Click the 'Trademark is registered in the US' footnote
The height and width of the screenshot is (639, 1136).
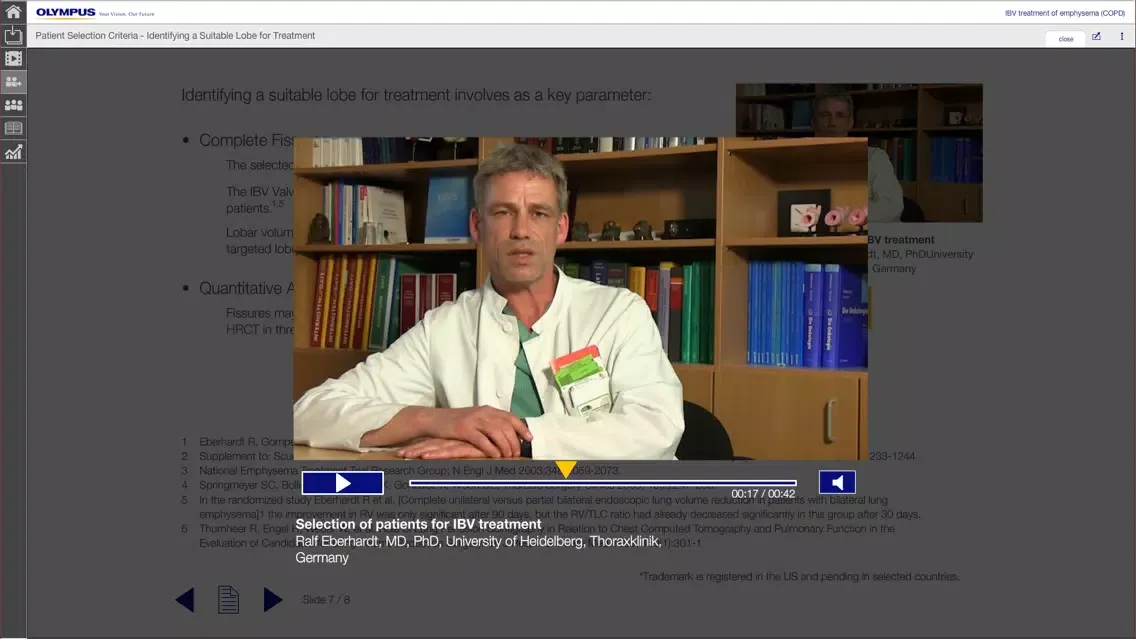click(x=799, y=577)
